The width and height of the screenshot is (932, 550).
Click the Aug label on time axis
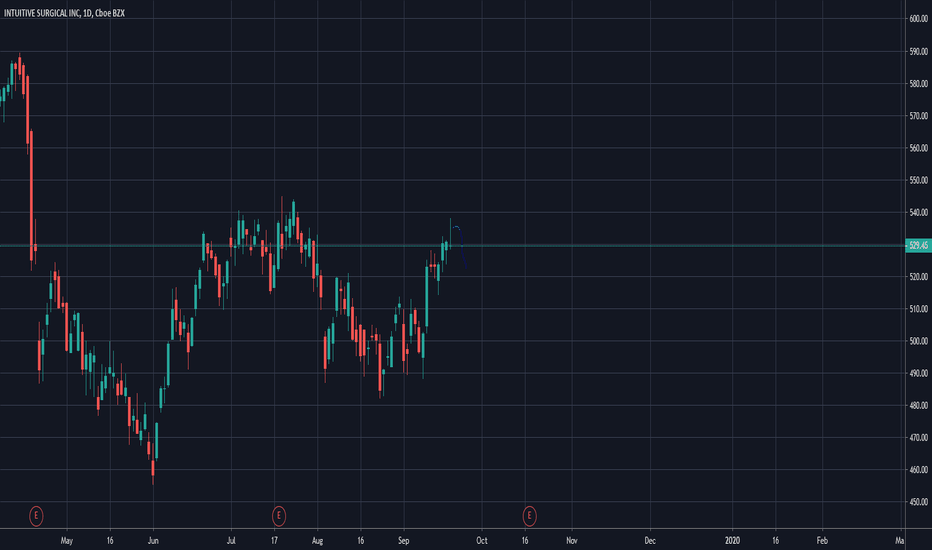tap(317, 540)
